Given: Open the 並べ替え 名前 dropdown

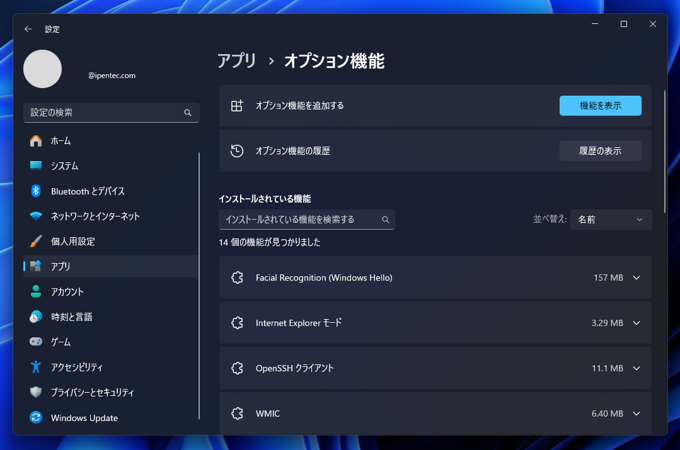Looking at the screenshot, I should coord(611,220).
